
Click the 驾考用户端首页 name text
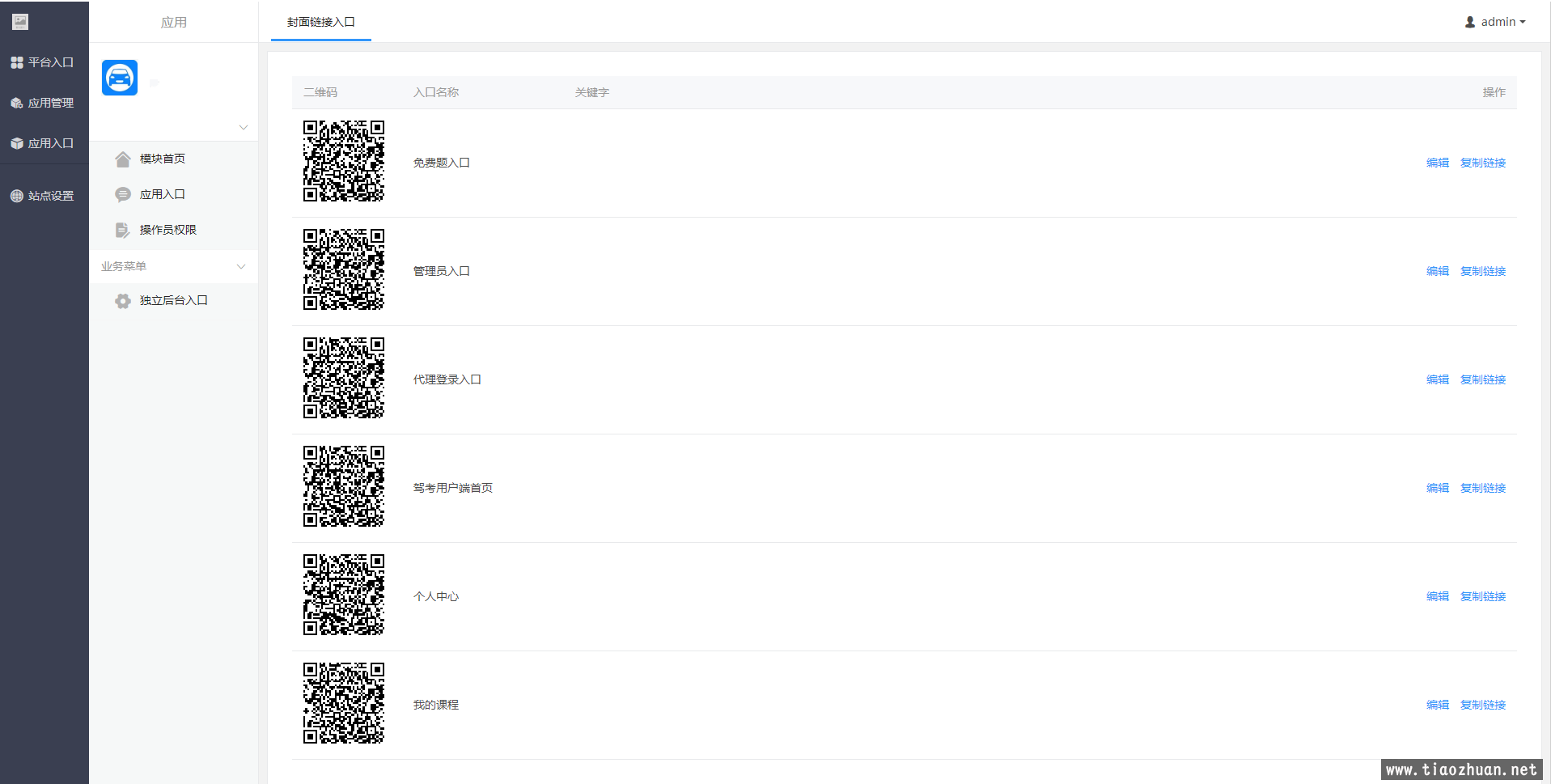453,488
